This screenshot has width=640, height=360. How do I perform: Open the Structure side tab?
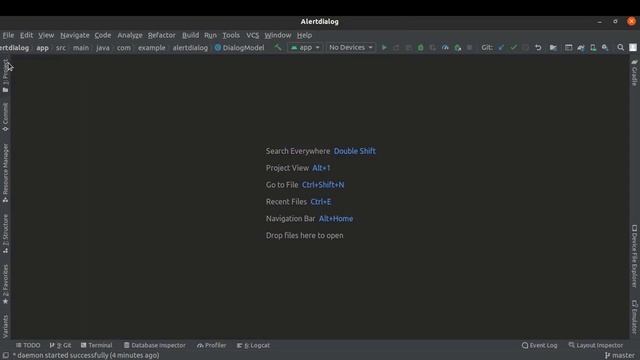(x=5, y=234)
